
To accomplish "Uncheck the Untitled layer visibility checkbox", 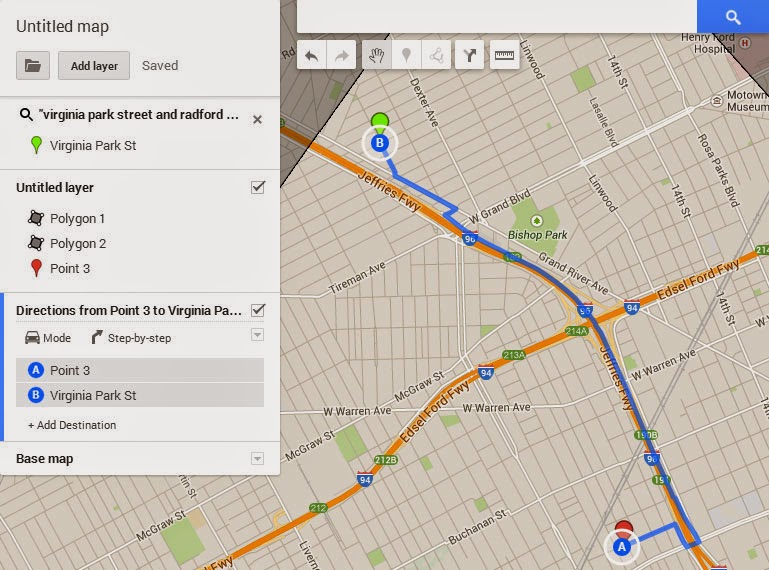I will [258, 187].
